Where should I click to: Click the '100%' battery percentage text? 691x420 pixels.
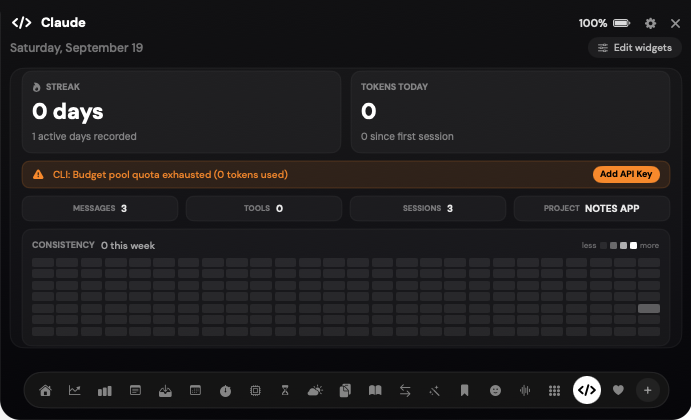(x=593, y=23)
